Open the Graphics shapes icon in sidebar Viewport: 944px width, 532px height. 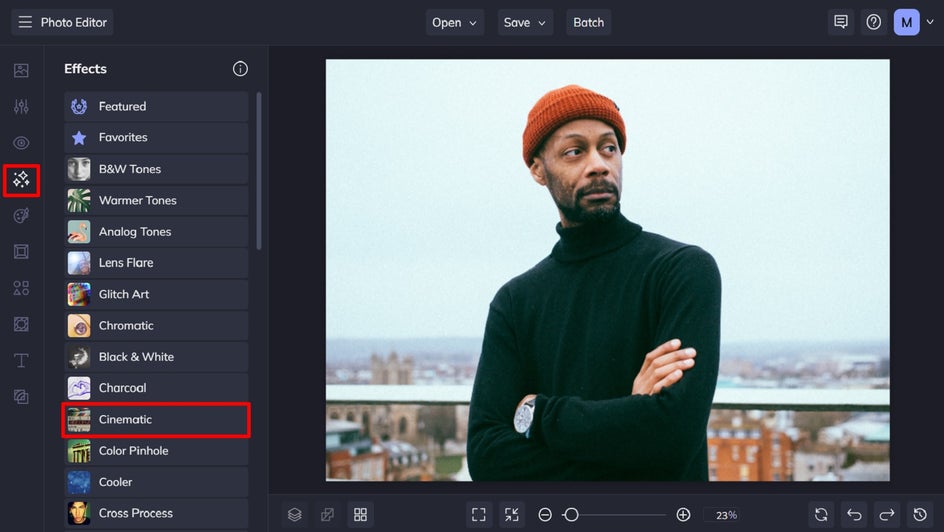(21, 288)
